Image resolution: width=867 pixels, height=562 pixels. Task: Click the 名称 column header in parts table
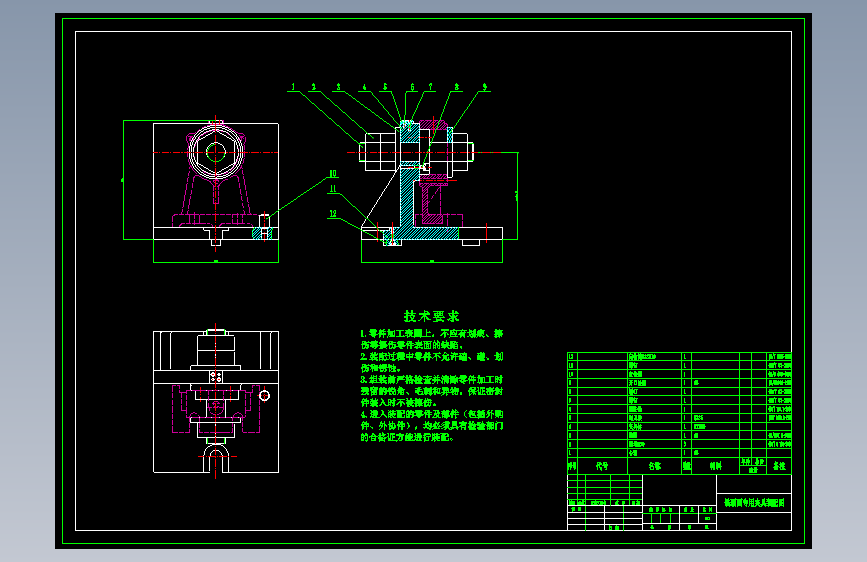[x=655, y=466]
